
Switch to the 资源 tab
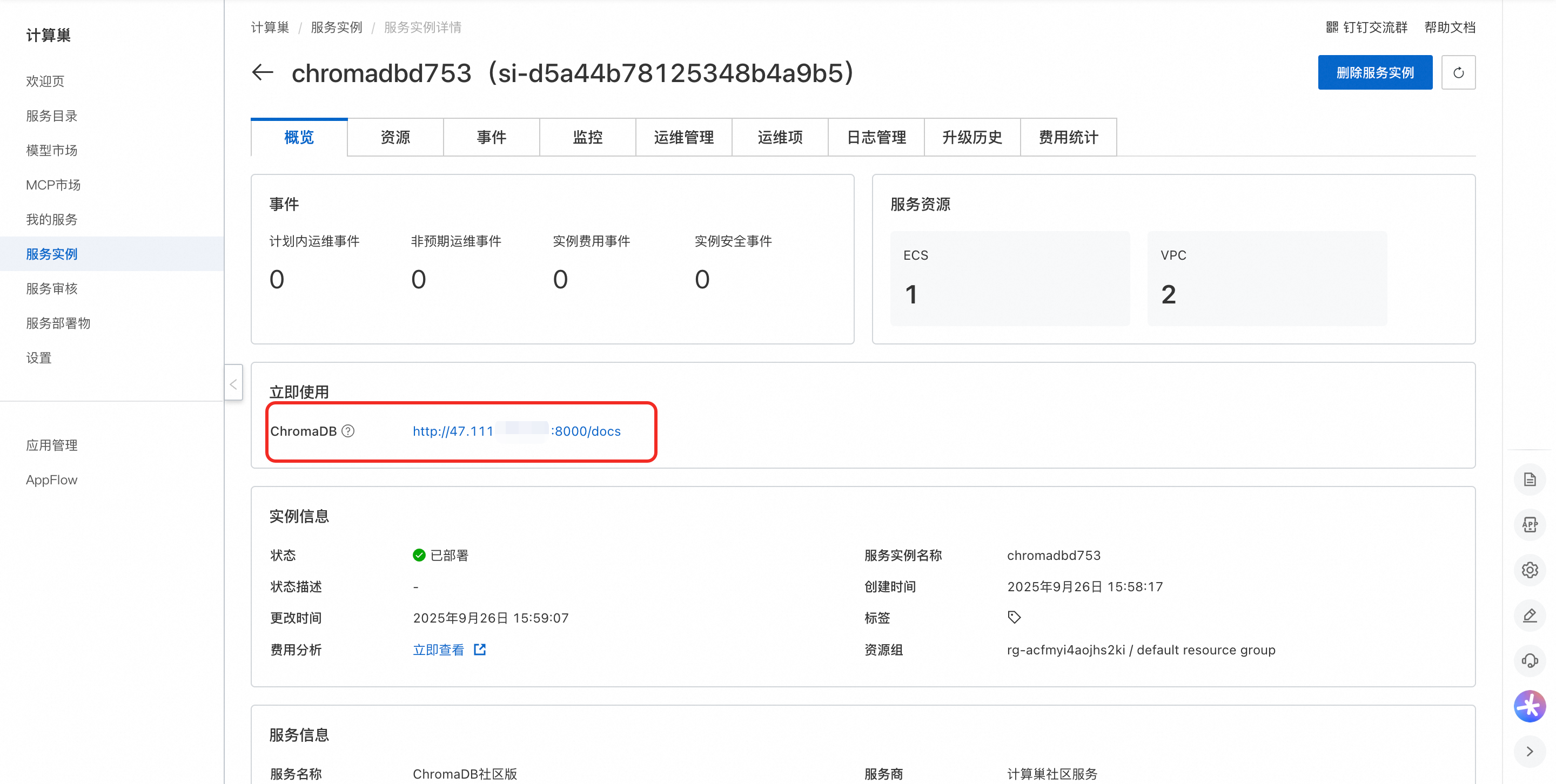point(395,137)
